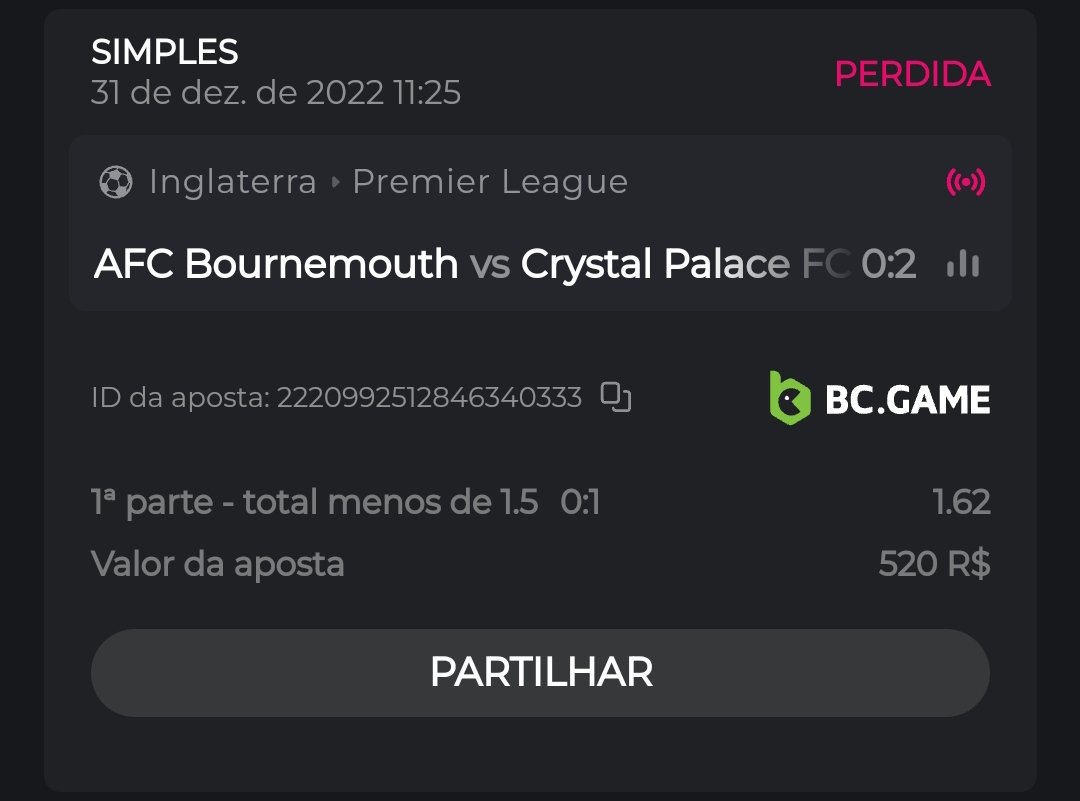
Task: Click the Valor da aposta label
Action: click(218, 565)
